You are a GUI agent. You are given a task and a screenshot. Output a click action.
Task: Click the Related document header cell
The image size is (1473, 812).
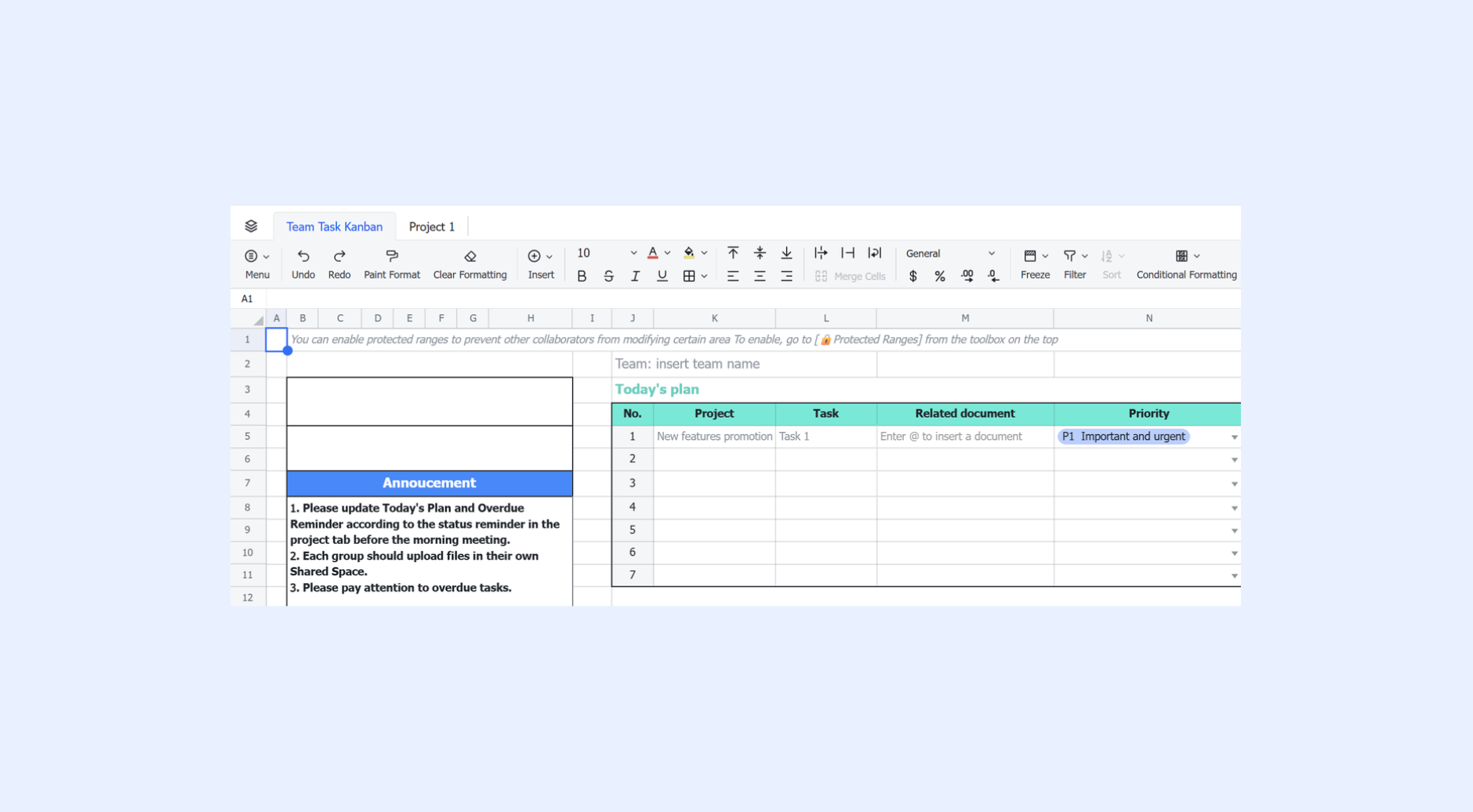pos(965,414)
